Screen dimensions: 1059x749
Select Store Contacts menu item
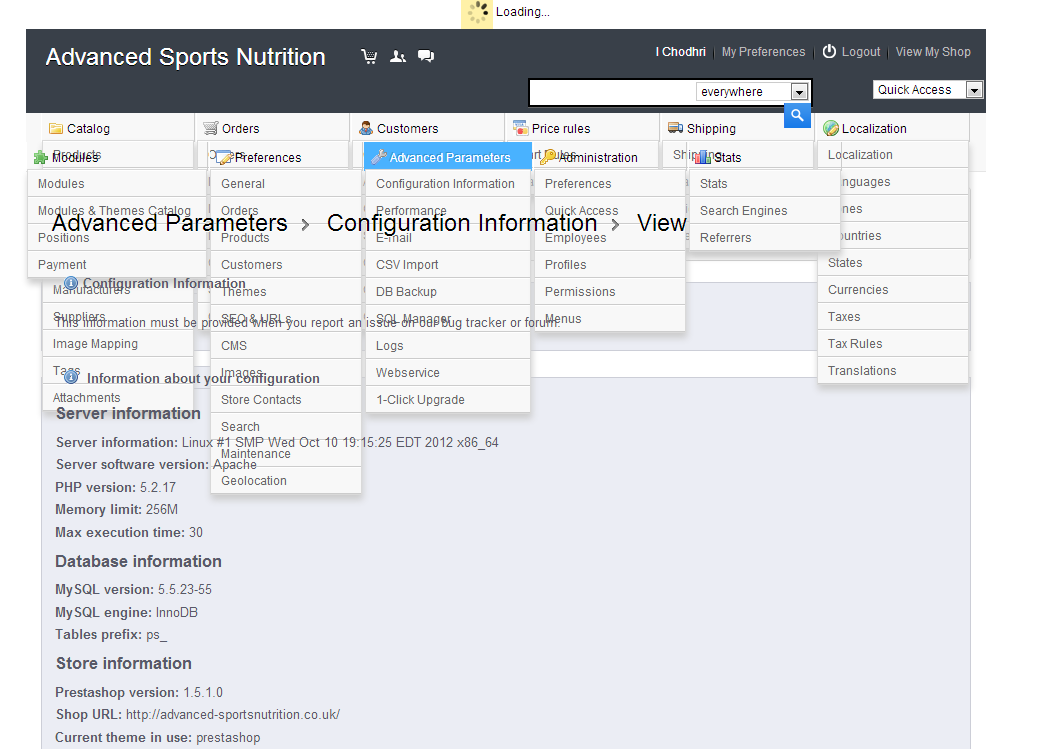286,400
